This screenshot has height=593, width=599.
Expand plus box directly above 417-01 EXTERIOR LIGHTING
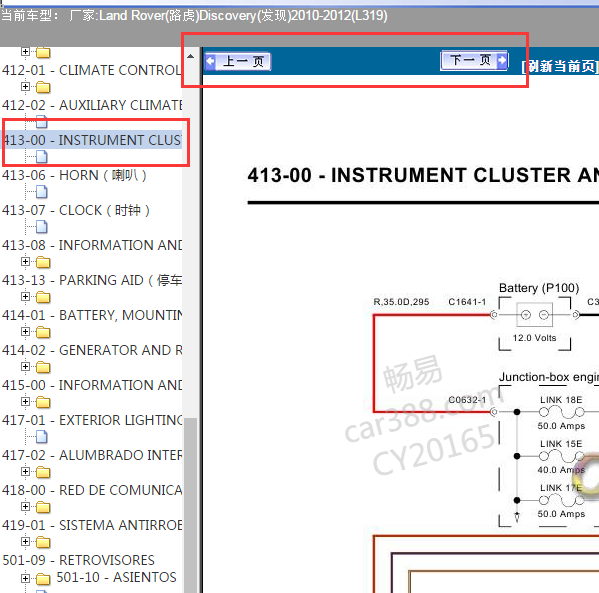25,402
